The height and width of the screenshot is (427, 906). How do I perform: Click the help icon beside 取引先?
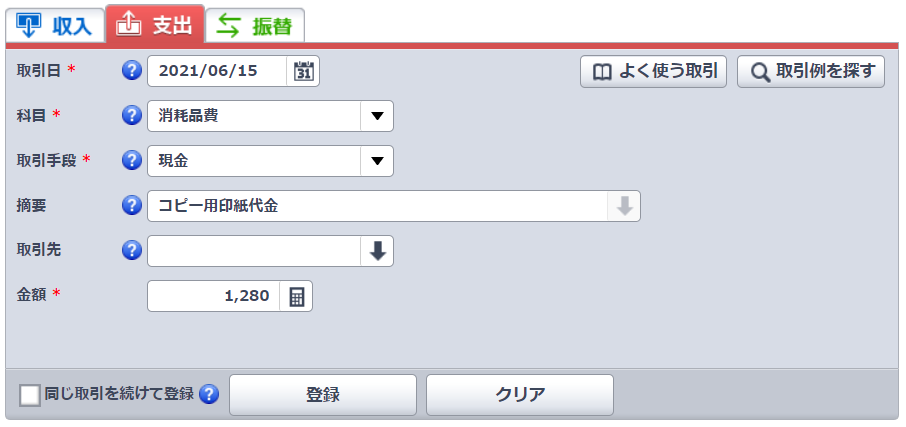[x=132, y=251]
